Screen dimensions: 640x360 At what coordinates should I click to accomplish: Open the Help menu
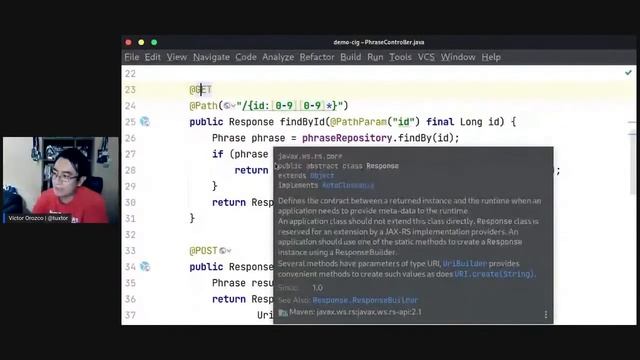click(491, 57)
